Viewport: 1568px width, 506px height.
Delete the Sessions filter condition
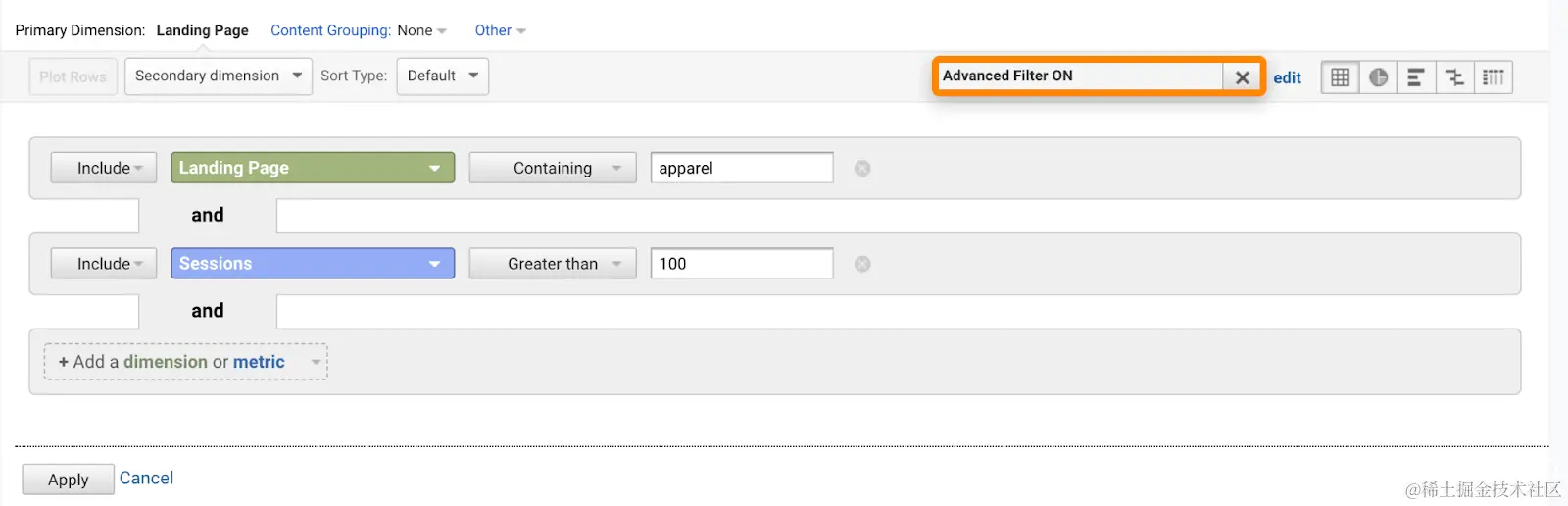(x=862, y=264)
